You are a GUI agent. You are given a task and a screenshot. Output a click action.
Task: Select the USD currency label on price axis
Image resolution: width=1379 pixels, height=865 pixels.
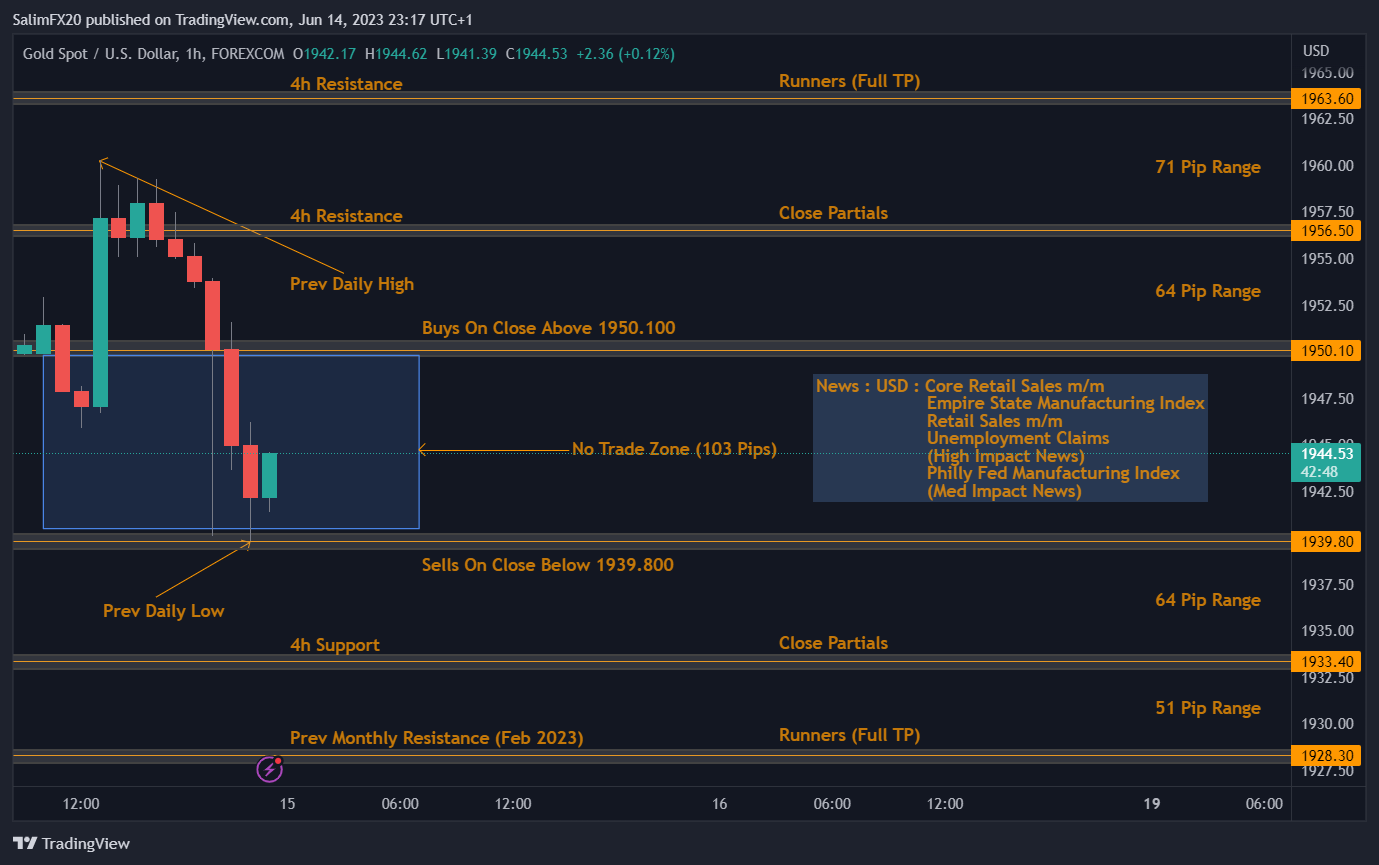1316,51
